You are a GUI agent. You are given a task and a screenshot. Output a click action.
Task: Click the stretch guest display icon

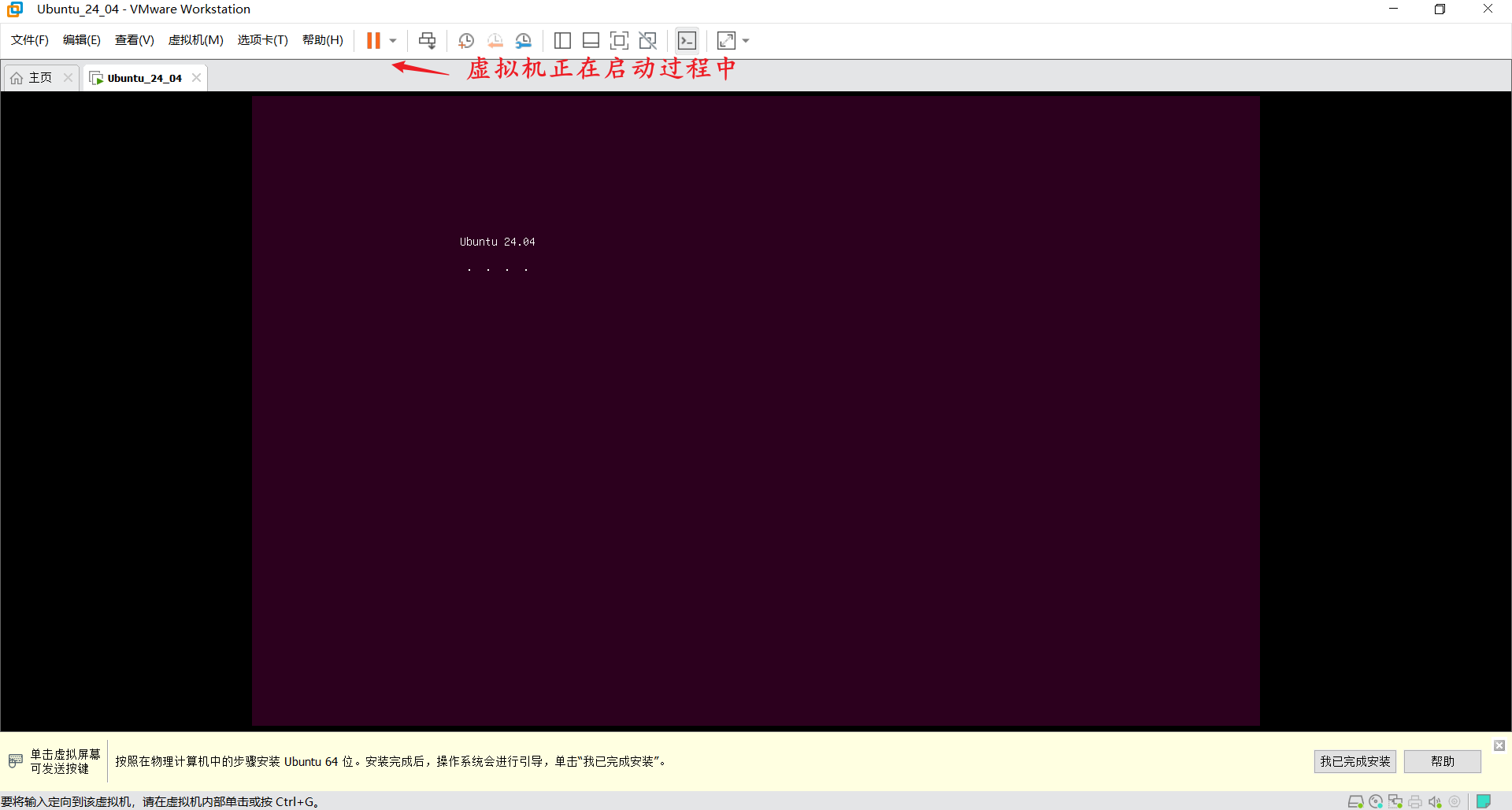tap(726, 40)
